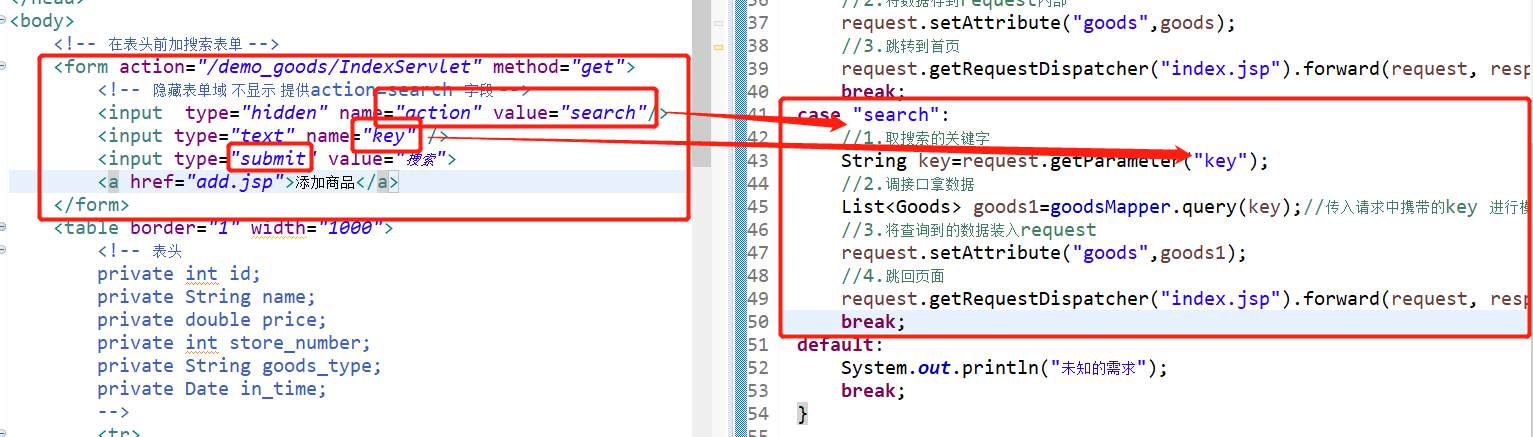Click the "private int store_number;" line
1533x437 pixels.
234,343
